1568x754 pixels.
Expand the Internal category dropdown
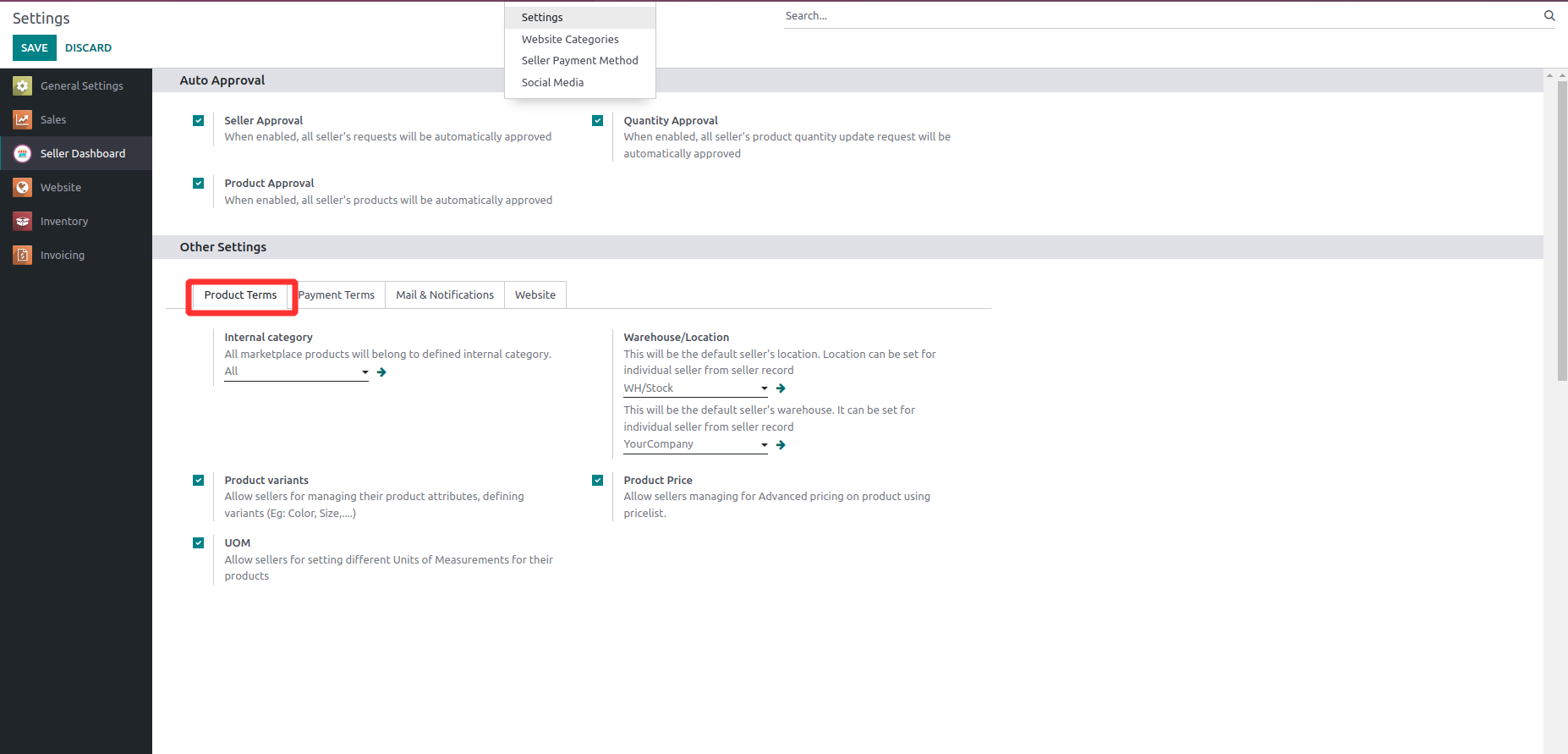[x=365, y=372]
